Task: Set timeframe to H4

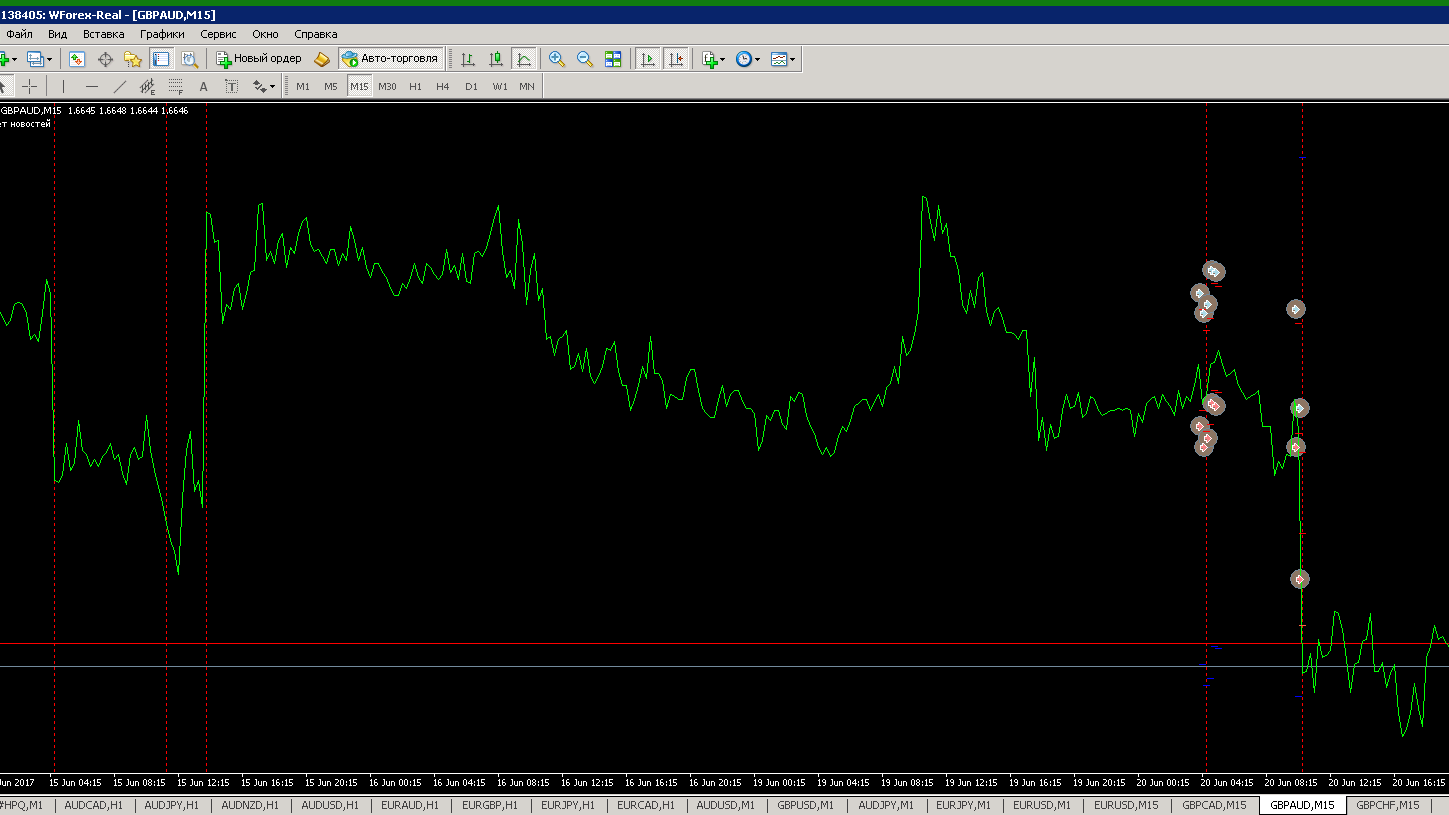Action: pyautogui.click(x=443, y=86)
